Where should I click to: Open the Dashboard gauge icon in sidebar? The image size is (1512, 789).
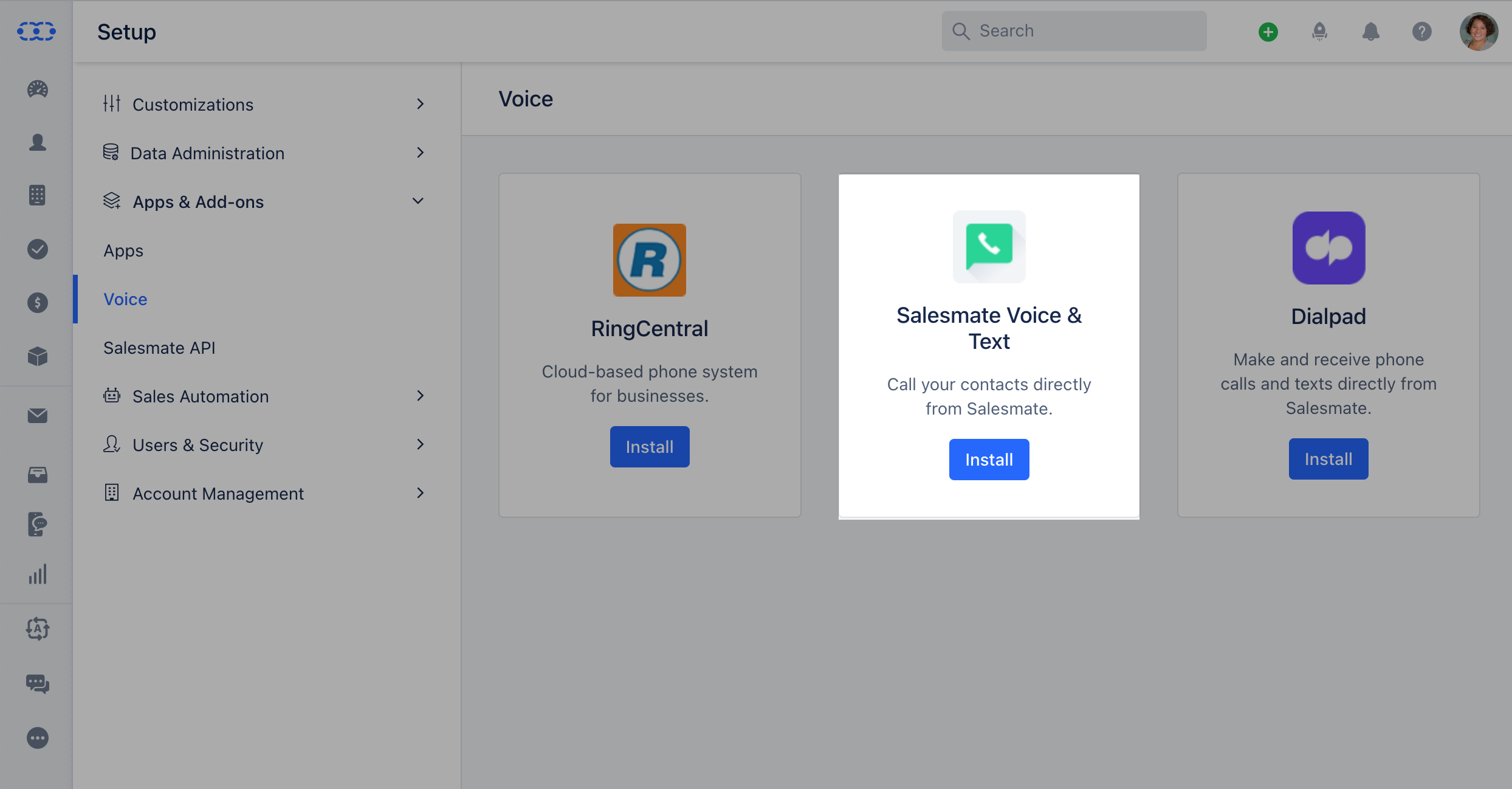38,89
